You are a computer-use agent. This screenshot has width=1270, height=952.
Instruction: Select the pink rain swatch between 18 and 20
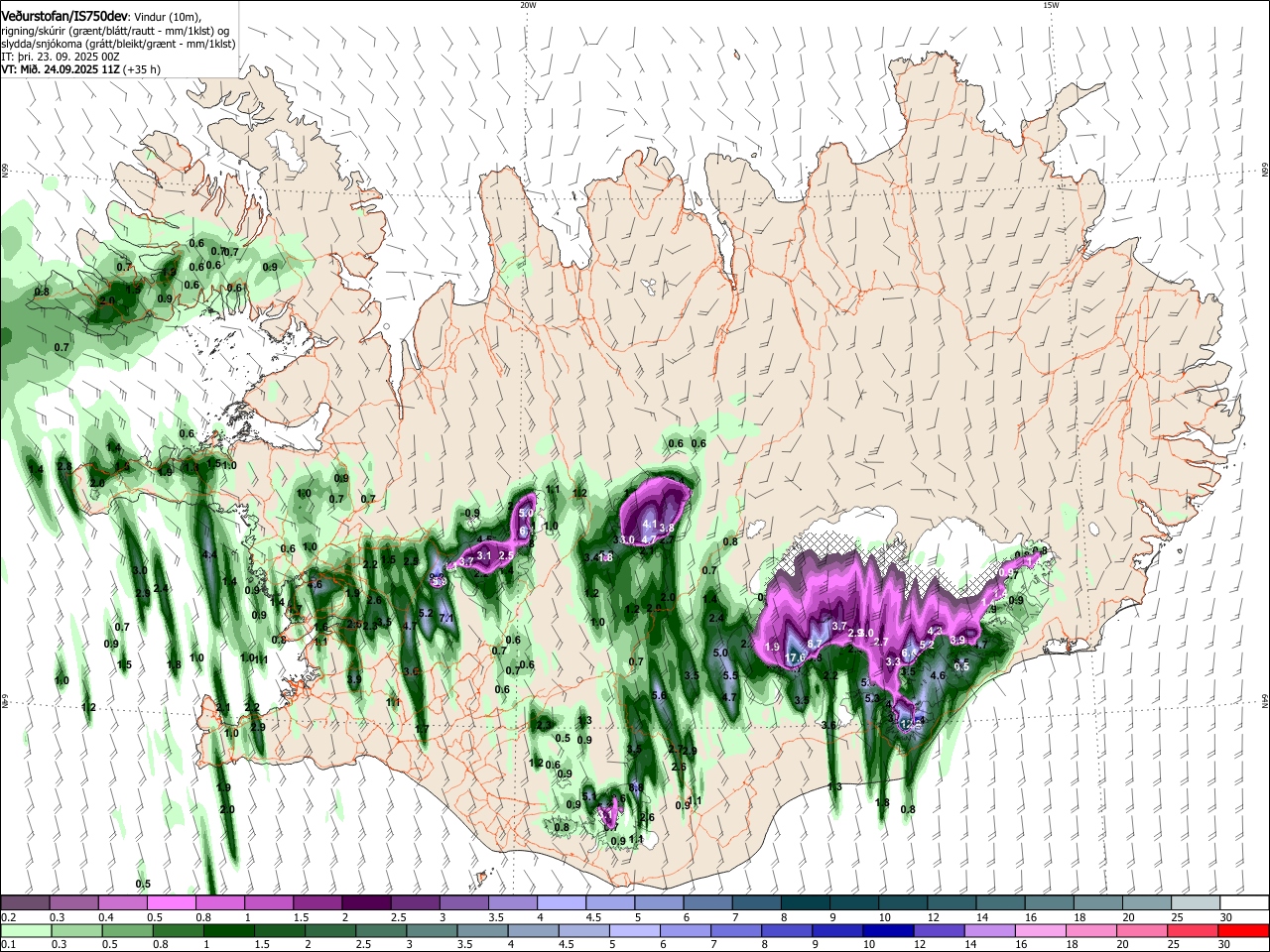[x=1091, y=930]
